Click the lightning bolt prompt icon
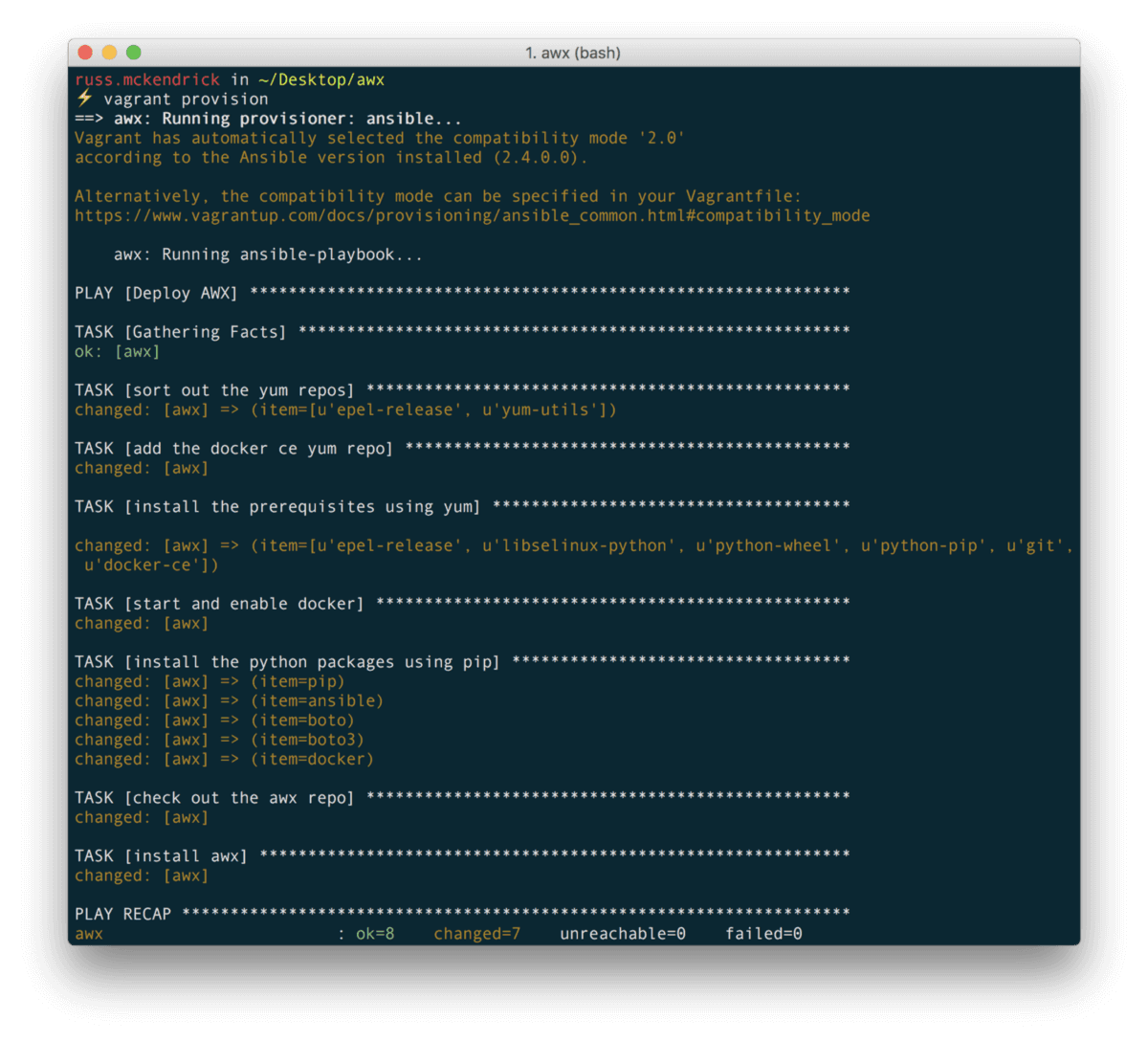The width and height of the screenshot is (1148, 1042). click(84, 100)
